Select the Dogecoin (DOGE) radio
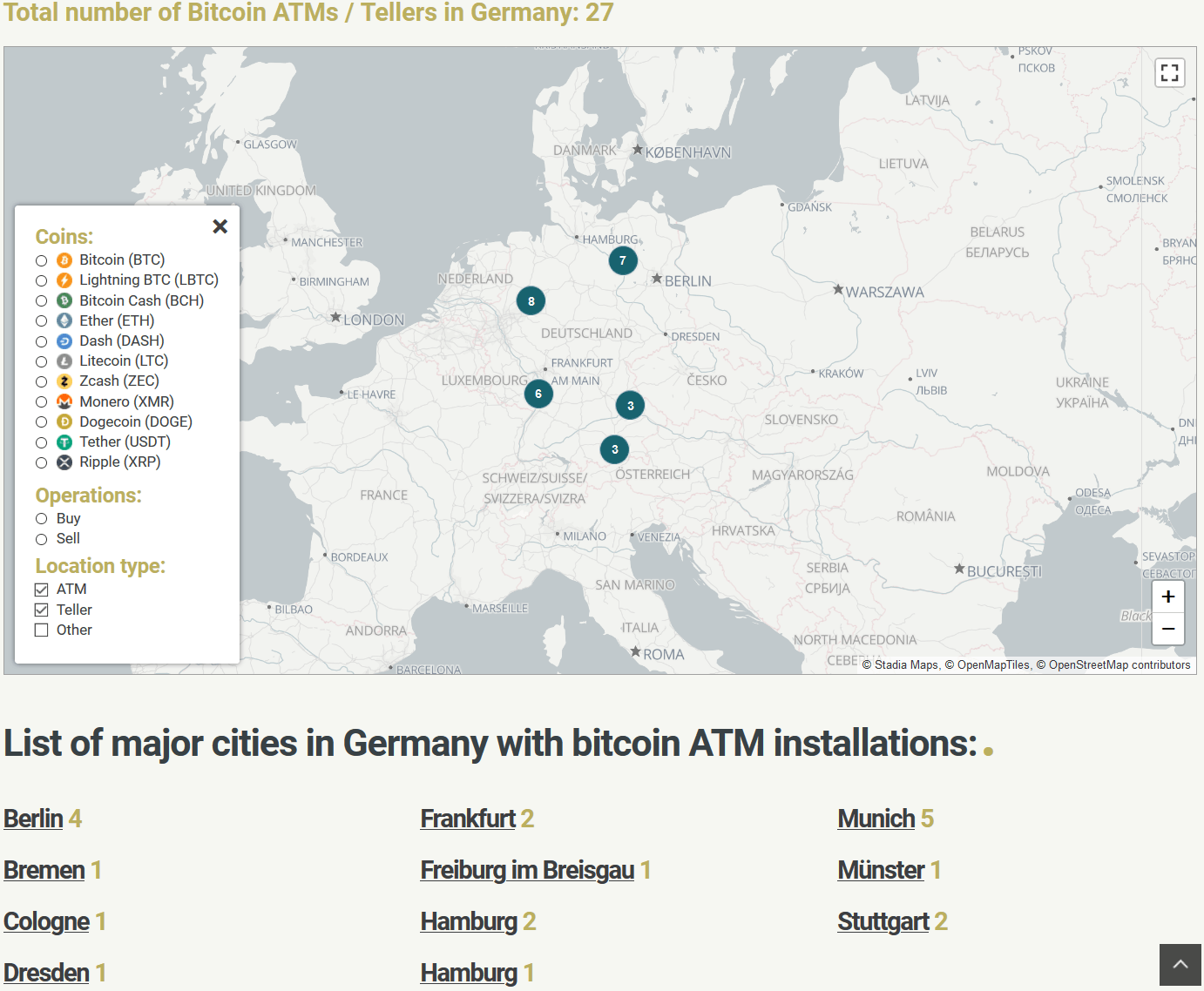The width and height of the screenshot is (1204, 991). point(41,422)
